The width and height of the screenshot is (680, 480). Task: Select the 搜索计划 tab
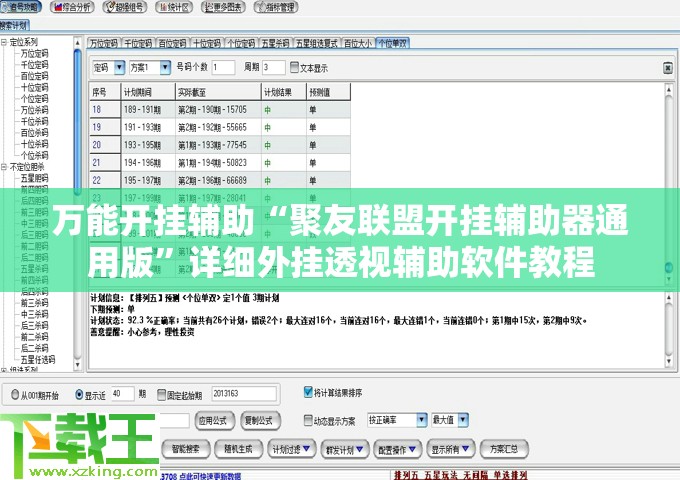pyautogui.click(x=14, y=26)
